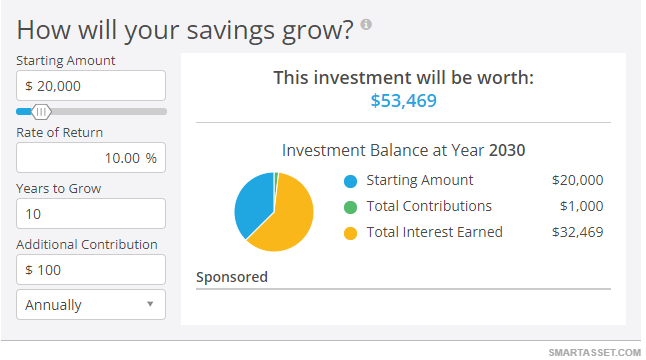Viewport: 646px width, 360px height.
Task: Click the Starting Amount input field
Action: point(91,86)
